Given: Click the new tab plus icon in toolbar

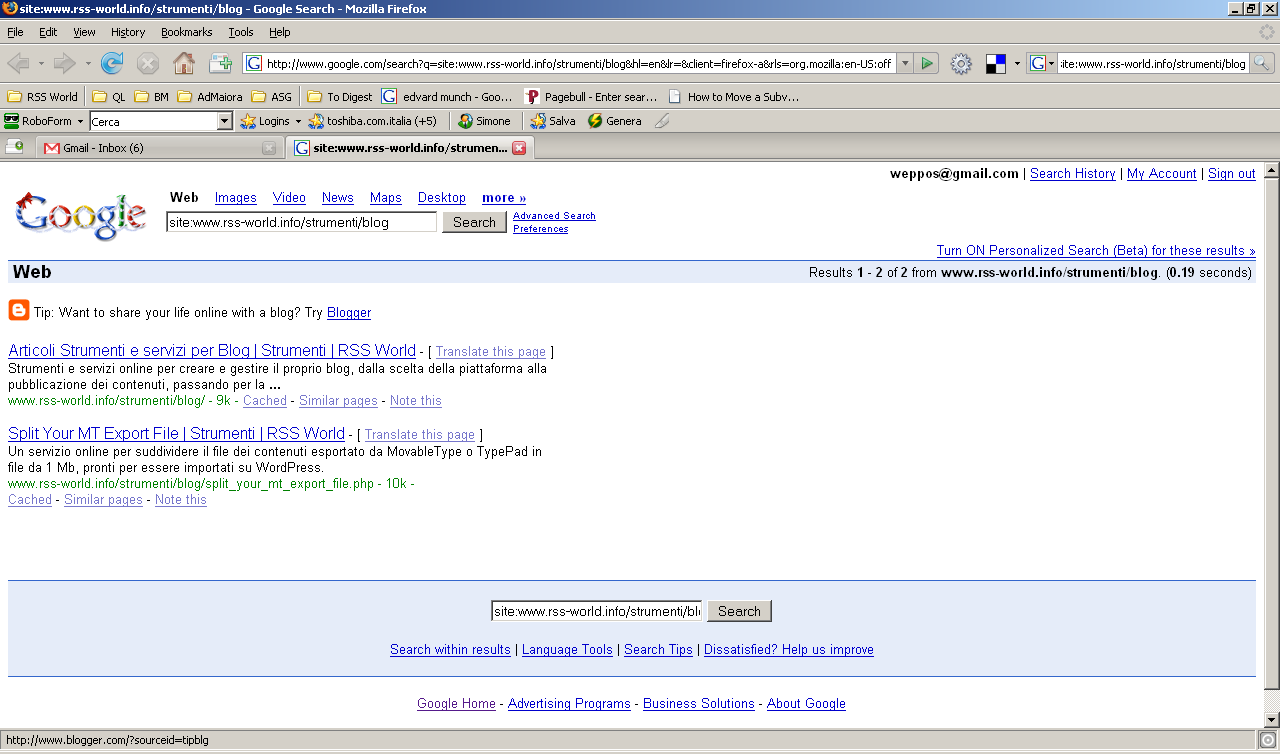Looking at the screenshot, I should click(x=220, y=64).
